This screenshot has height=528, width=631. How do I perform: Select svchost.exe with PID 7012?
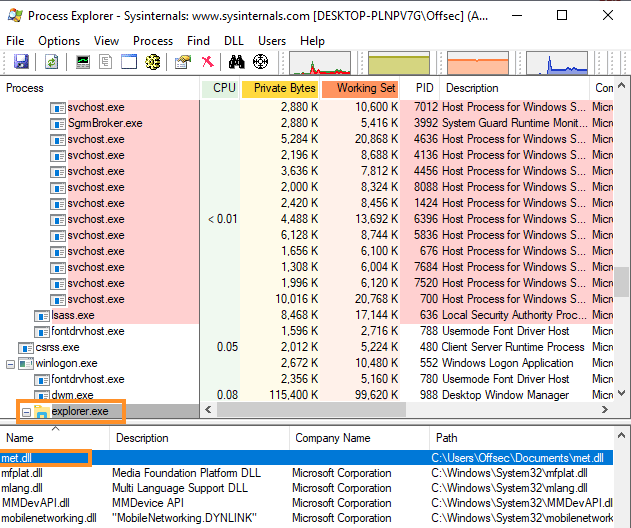pyautogui.click(x=96, y=107)
